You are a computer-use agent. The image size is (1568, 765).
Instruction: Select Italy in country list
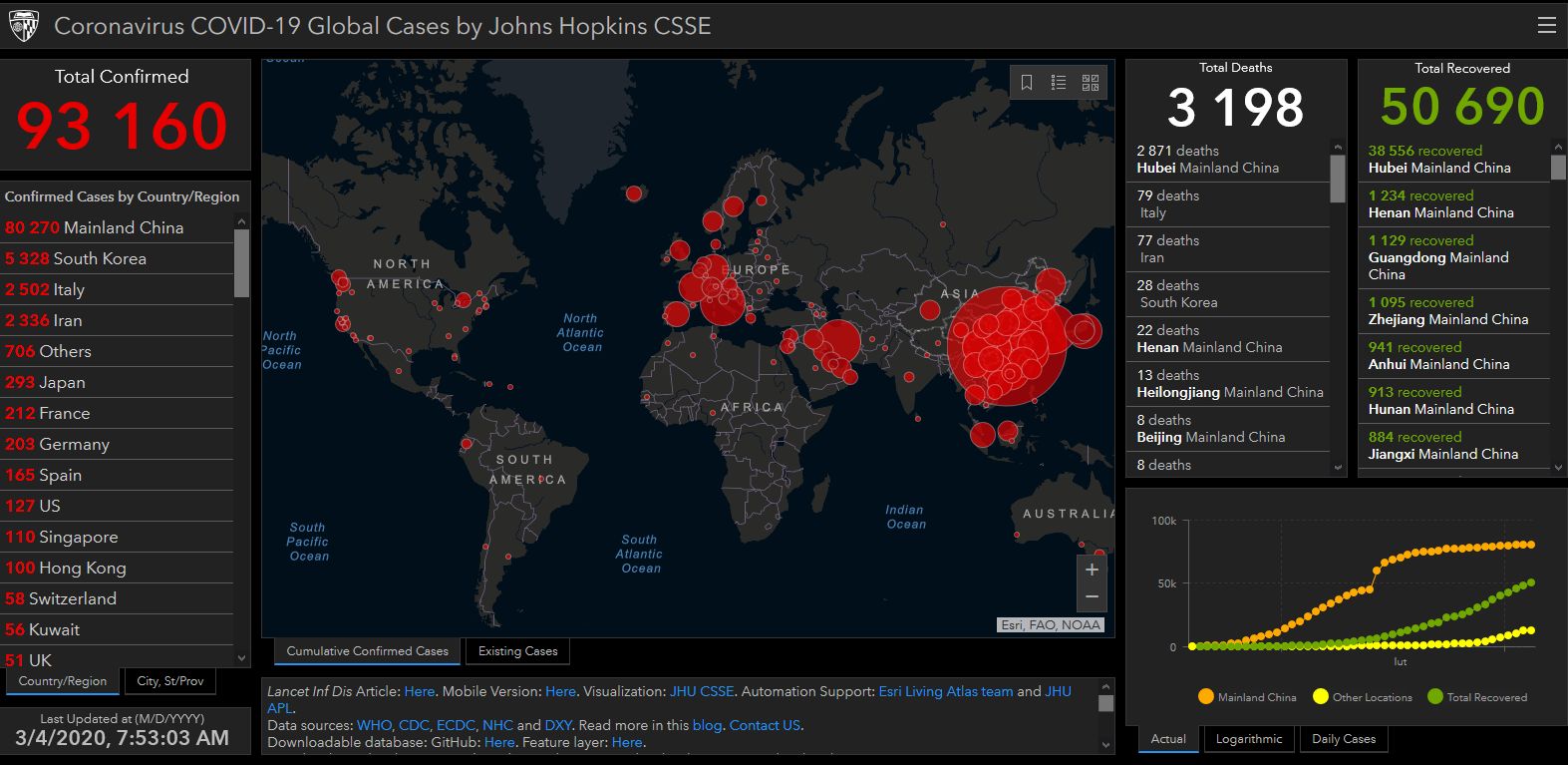tap(118, 289)
